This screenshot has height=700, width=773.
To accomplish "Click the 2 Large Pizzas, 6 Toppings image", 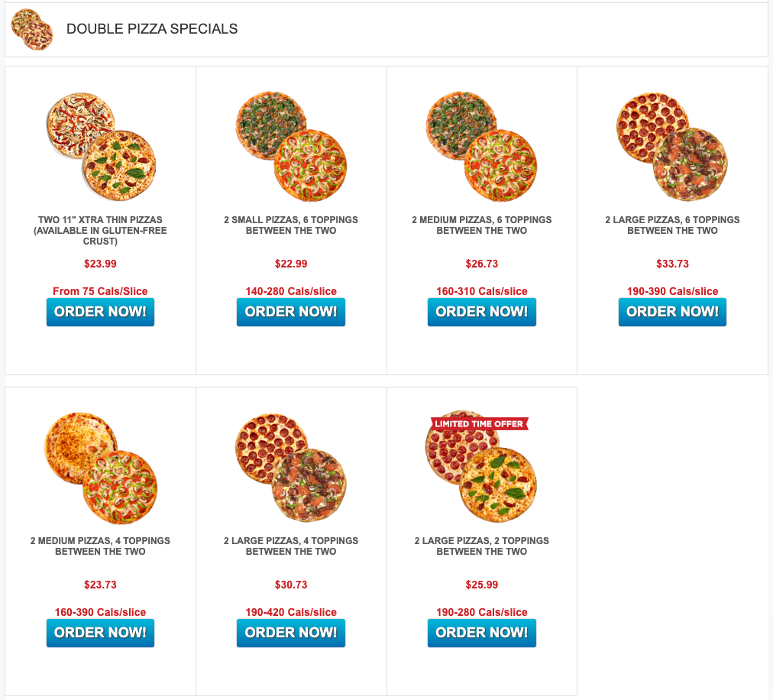I will coord(672,147).
